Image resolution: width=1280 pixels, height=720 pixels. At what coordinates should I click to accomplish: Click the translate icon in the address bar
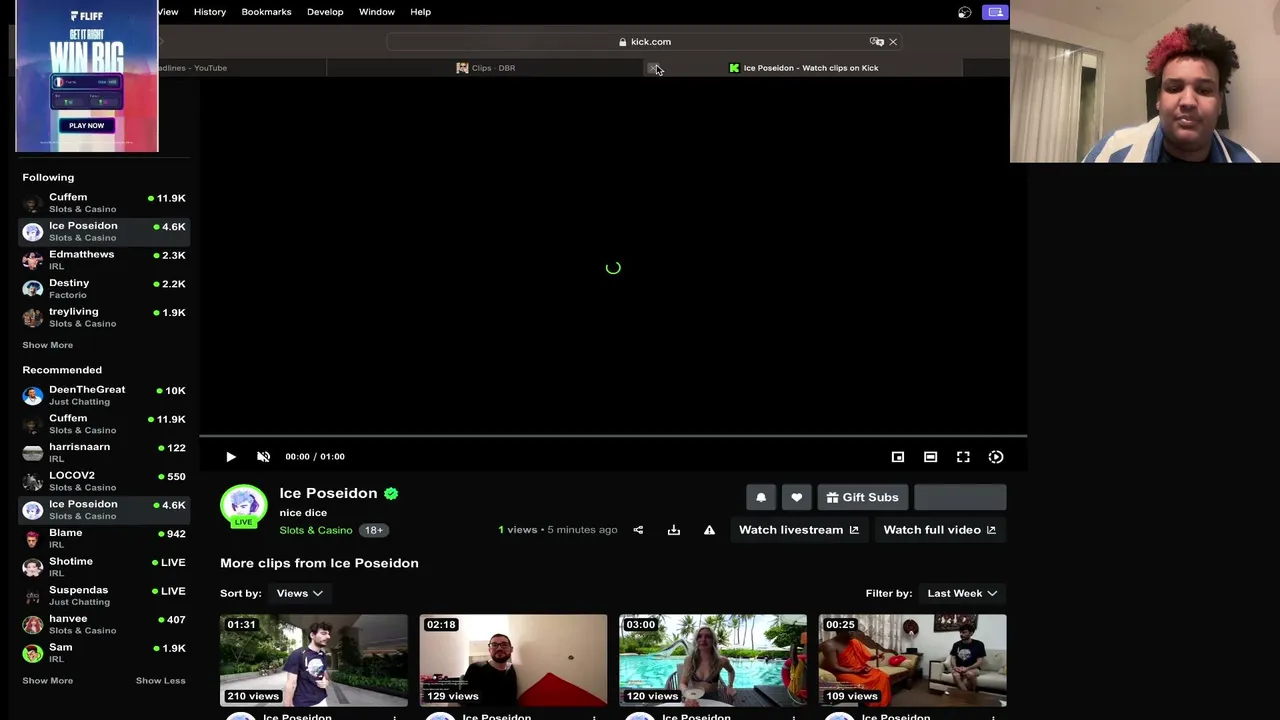[877, 42]
